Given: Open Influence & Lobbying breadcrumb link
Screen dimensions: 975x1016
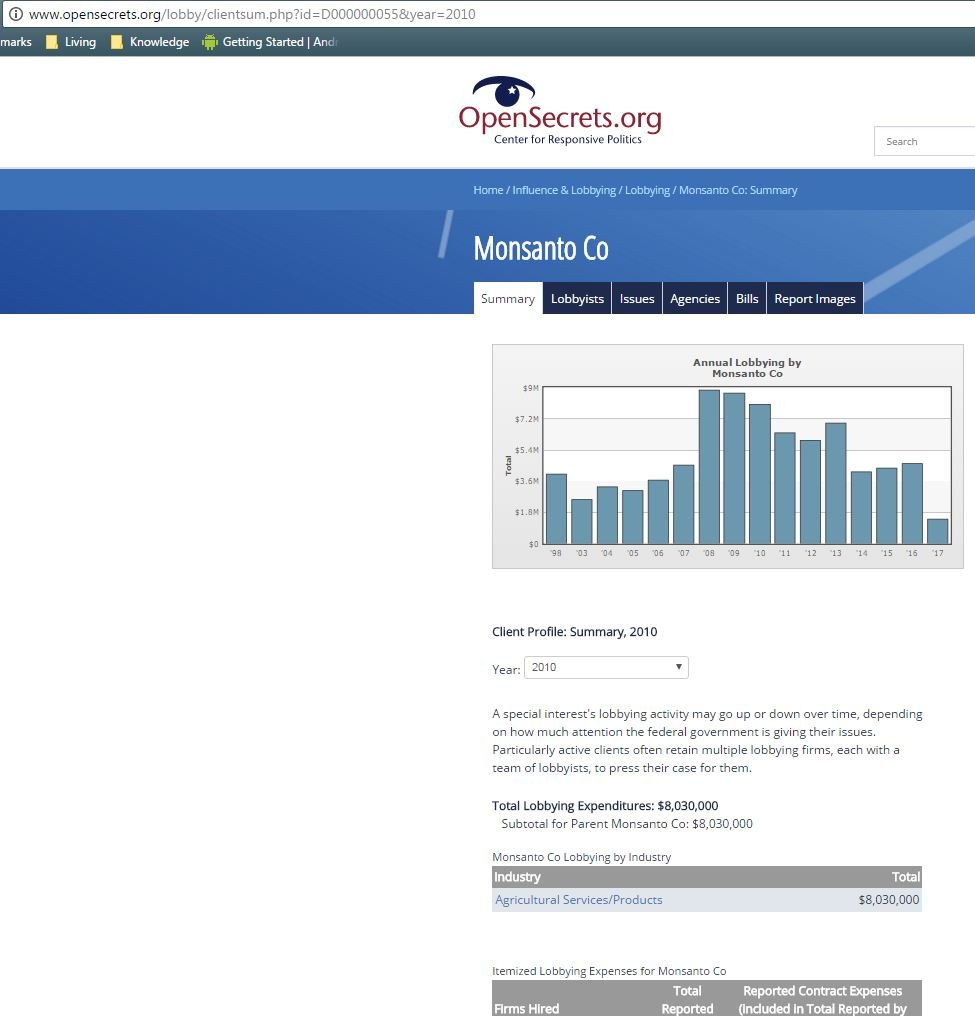Looking at the screenshot, I should [x=564, y=190].
